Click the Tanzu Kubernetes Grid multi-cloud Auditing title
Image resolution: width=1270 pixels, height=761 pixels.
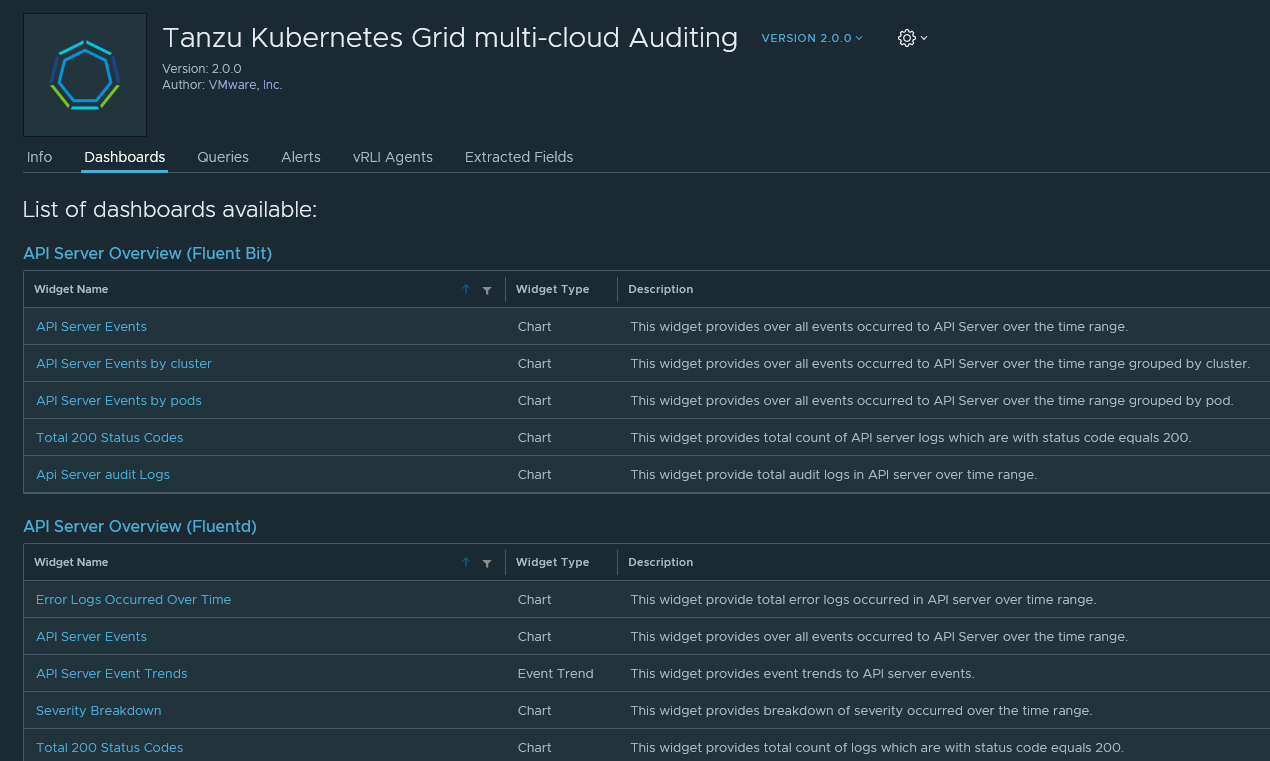click(450, 38)
